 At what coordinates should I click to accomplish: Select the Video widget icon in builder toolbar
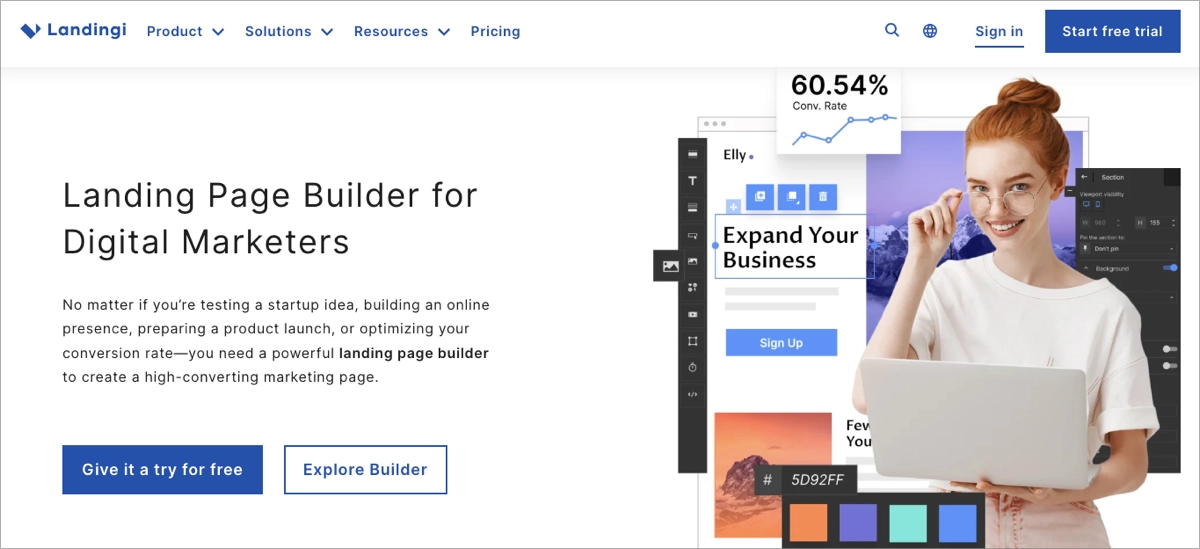click(692, 315)
